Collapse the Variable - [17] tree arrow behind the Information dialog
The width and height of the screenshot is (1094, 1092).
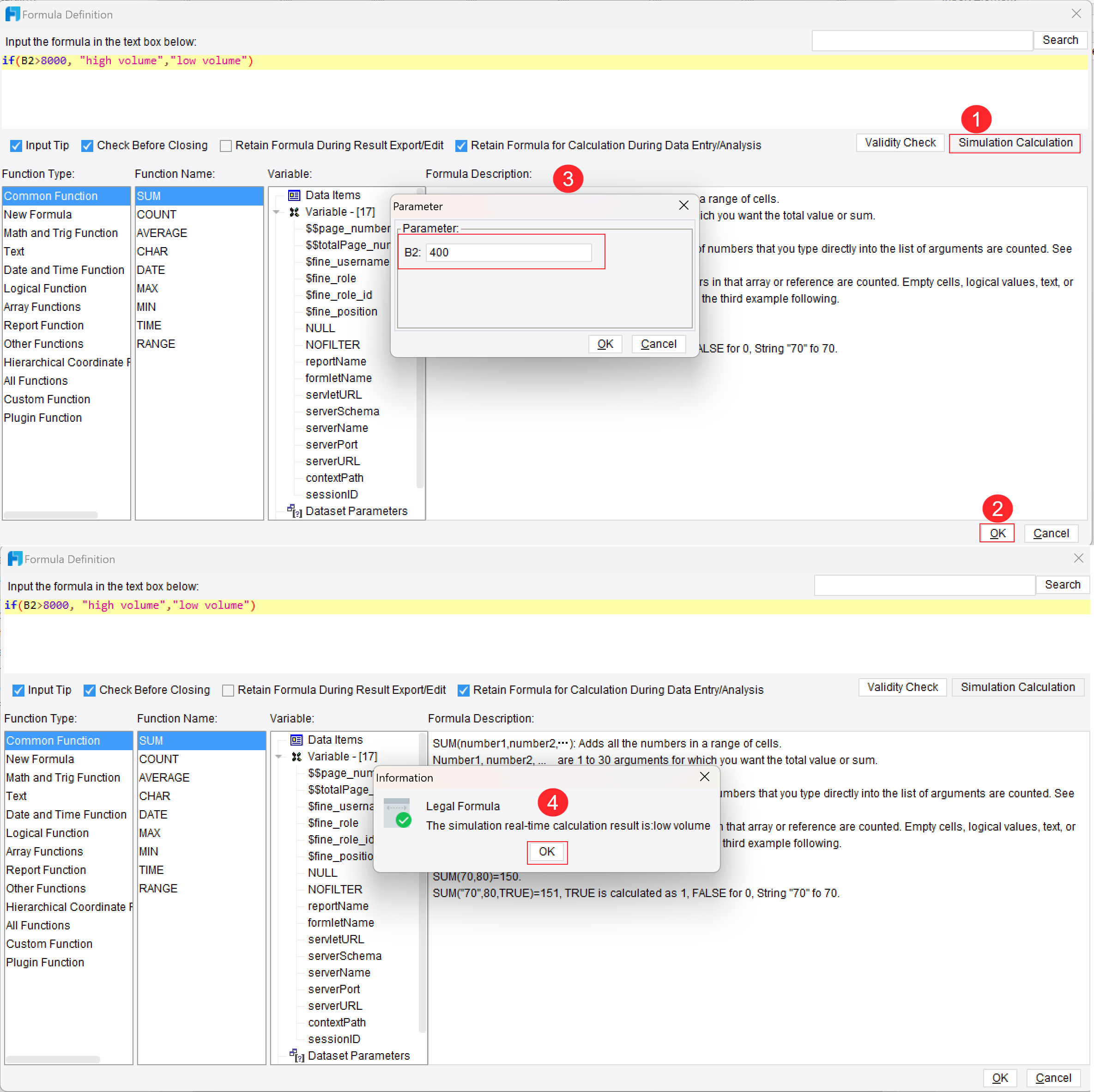point(278,757)
